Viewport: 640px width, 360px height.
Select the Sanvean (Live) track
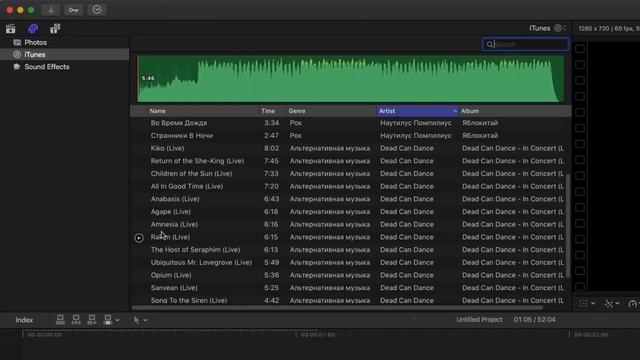point(174,287)
